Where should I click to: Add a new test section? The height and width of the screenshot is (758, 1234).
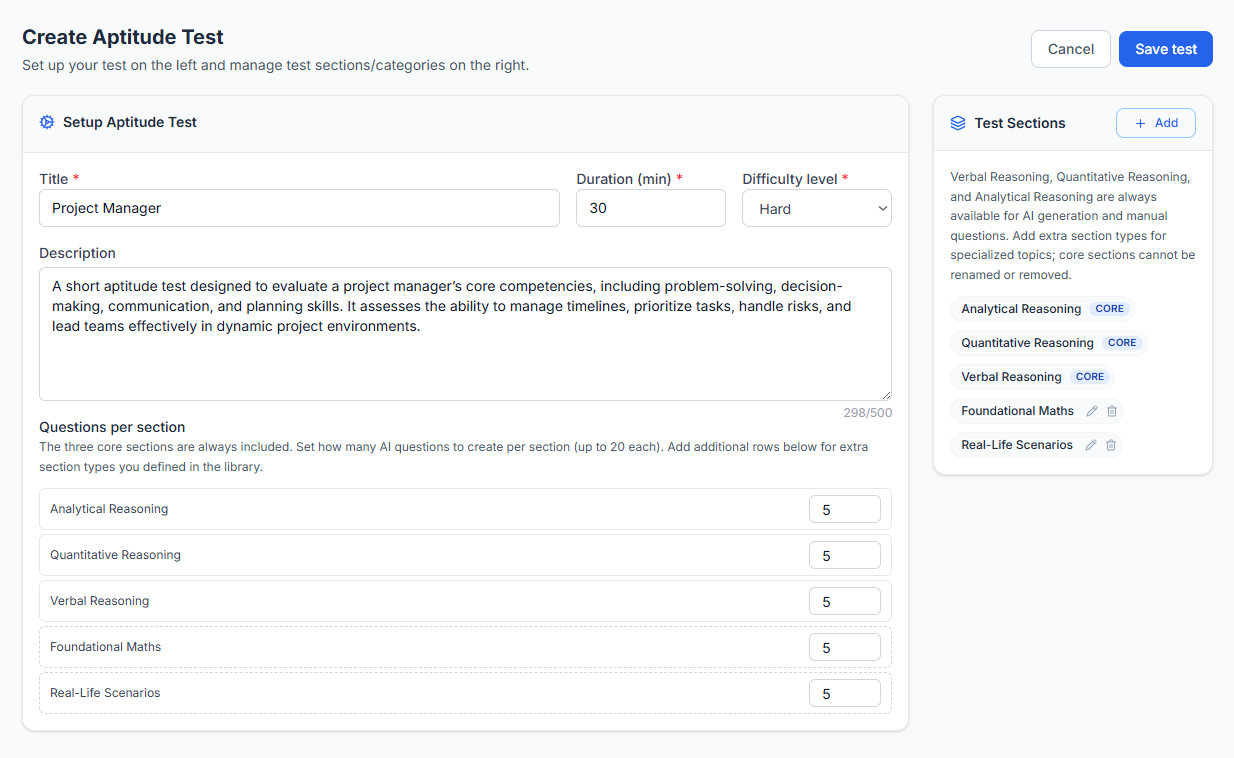coord(1156,123)
